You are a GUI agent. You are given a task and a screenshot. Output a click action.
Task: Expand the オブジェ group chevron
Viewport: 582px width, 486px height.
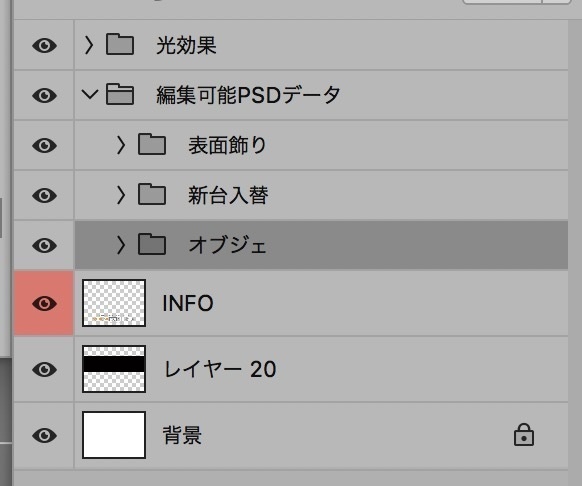point(121,245)
